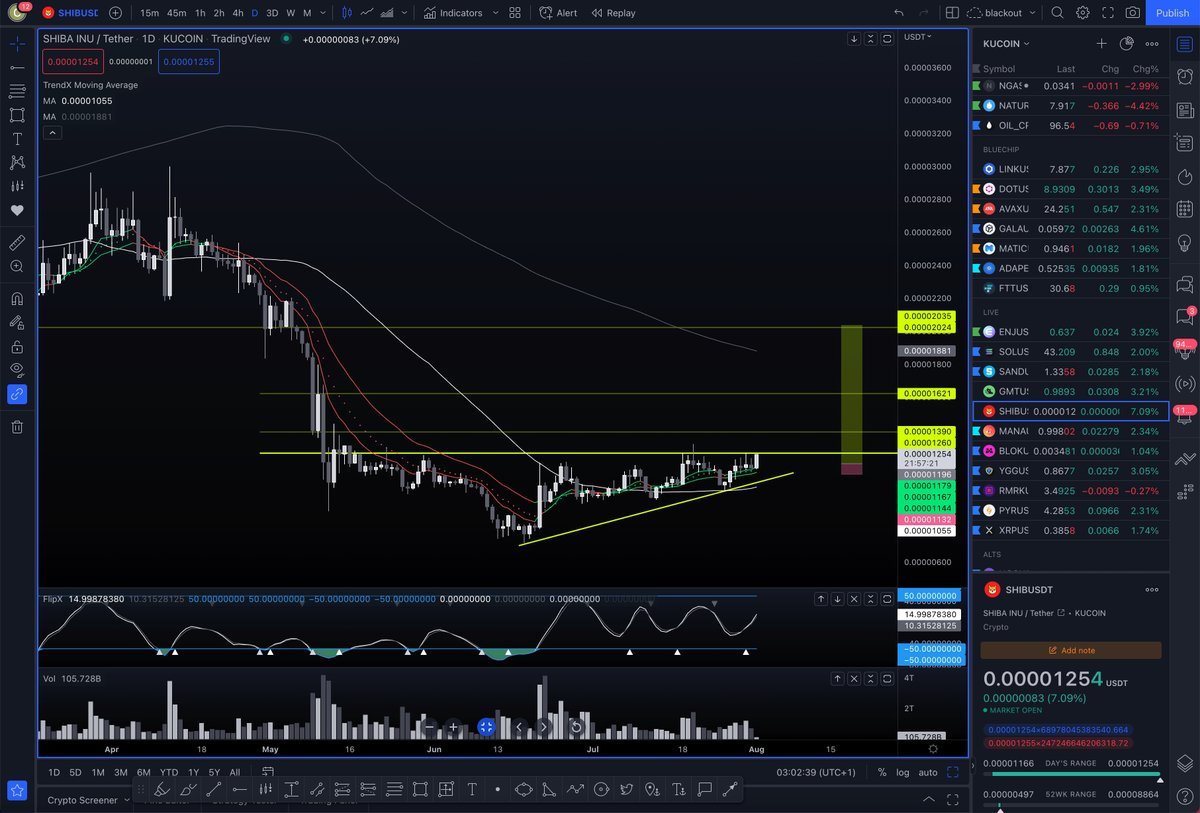This screenshot has height=813, width=1200.
Task: Select area chart style
Action: pyautogui.click(x=389, y=13)
